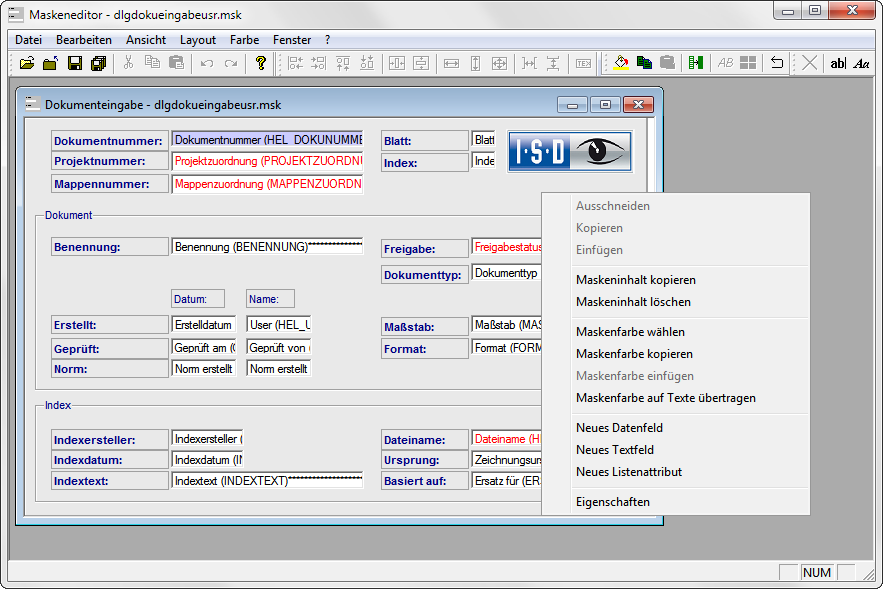Click 'Eigenschaften' in the context menu
The width and height of the screenshot is (883, 589).
[612, 502]
